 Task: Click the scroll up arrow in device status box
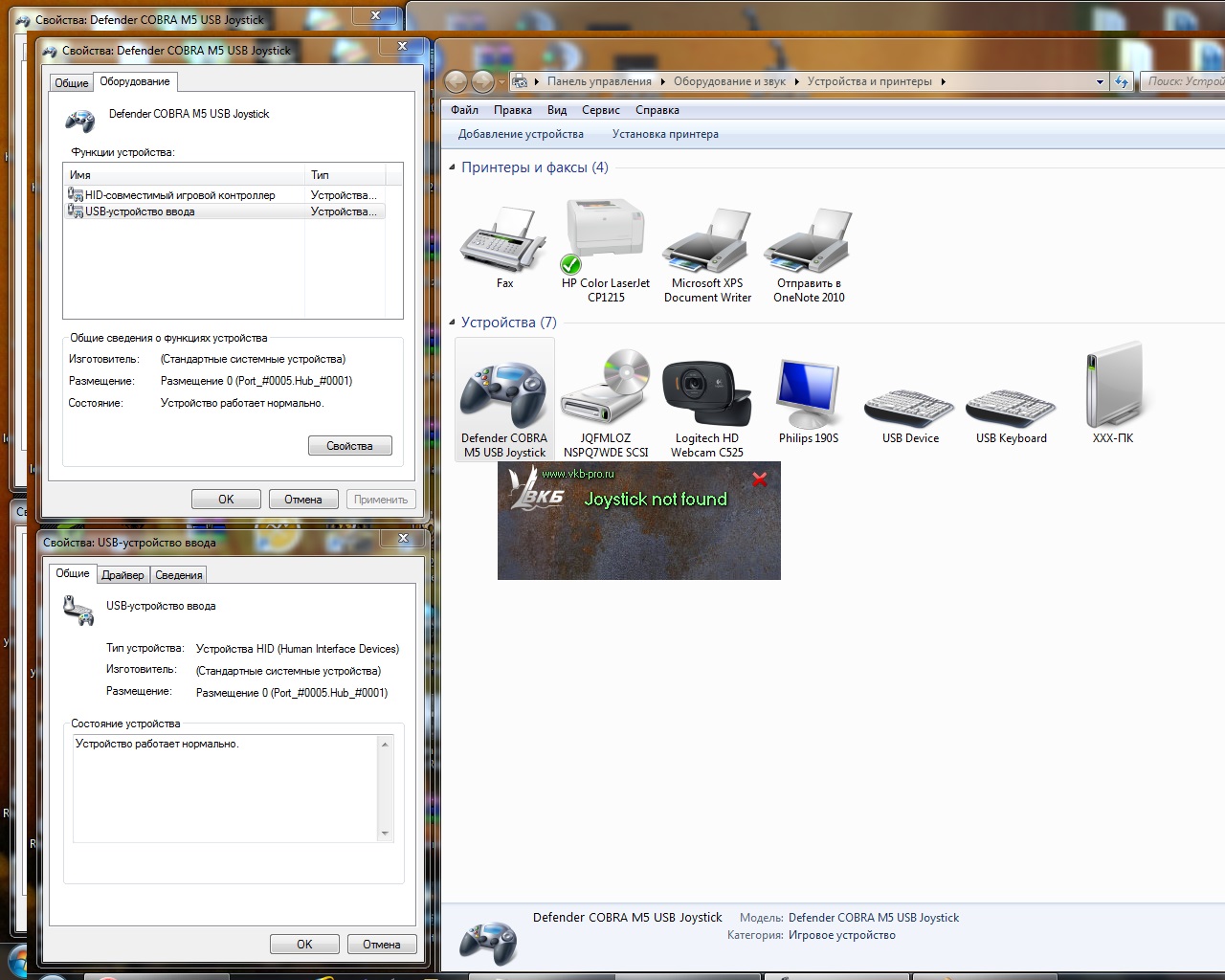[386, 745]
